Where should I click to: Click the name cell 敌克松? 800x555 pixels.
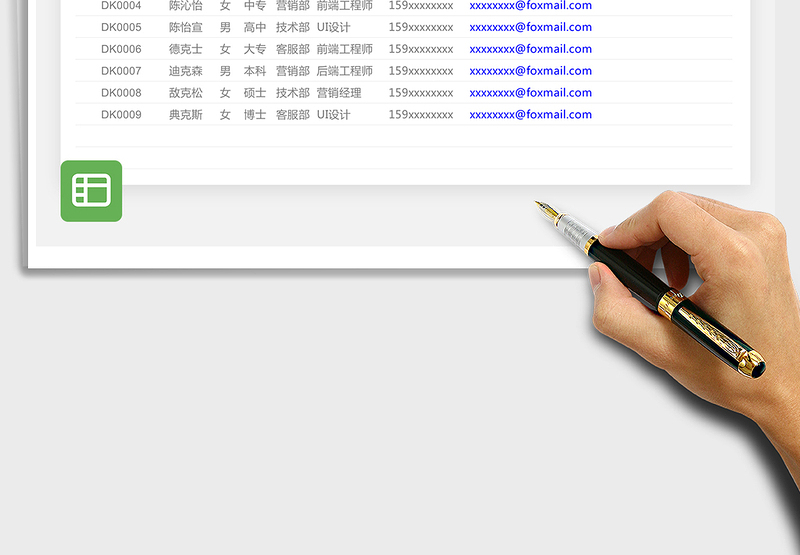(186, 93)
